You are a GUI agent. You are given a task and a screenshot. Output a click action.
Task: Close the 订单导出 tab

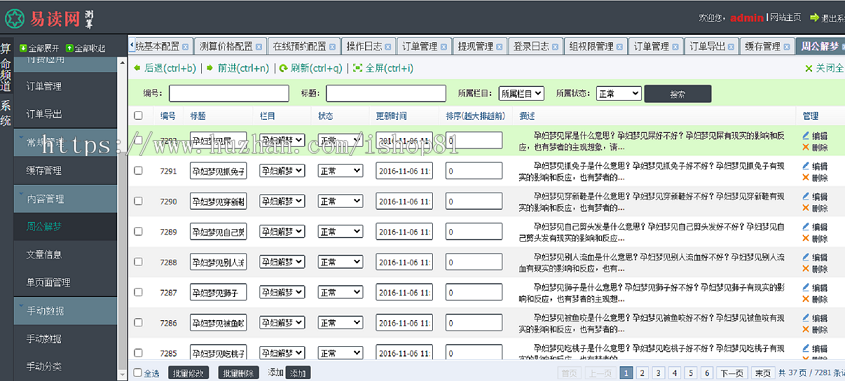point(732,47)
